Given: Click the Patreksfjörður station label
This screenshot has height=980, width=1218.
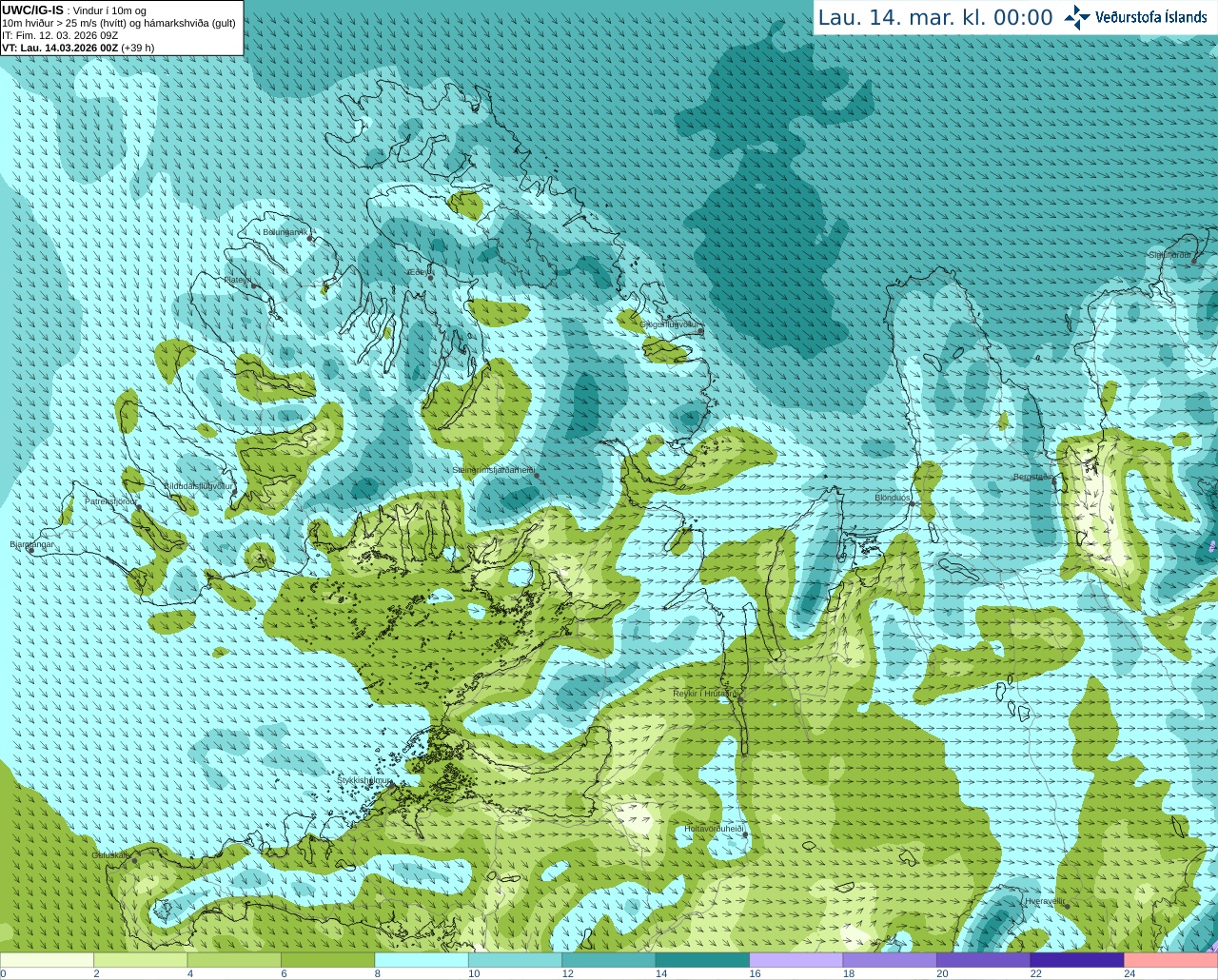Looking at the screenshot, I should 110,501.
